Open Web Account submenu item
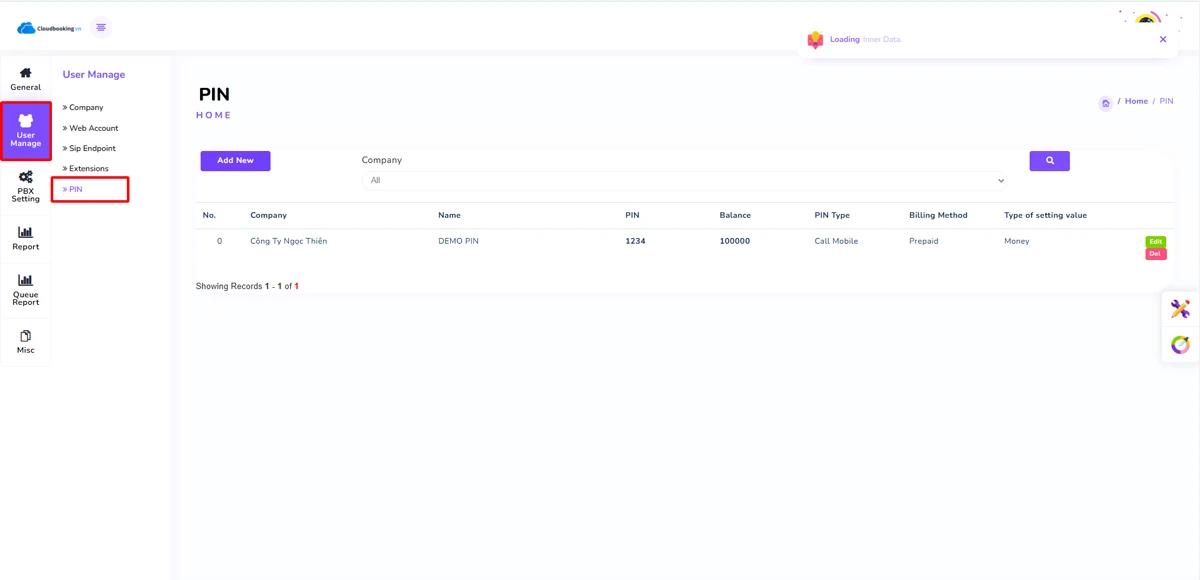 click(x=93, y=128)
